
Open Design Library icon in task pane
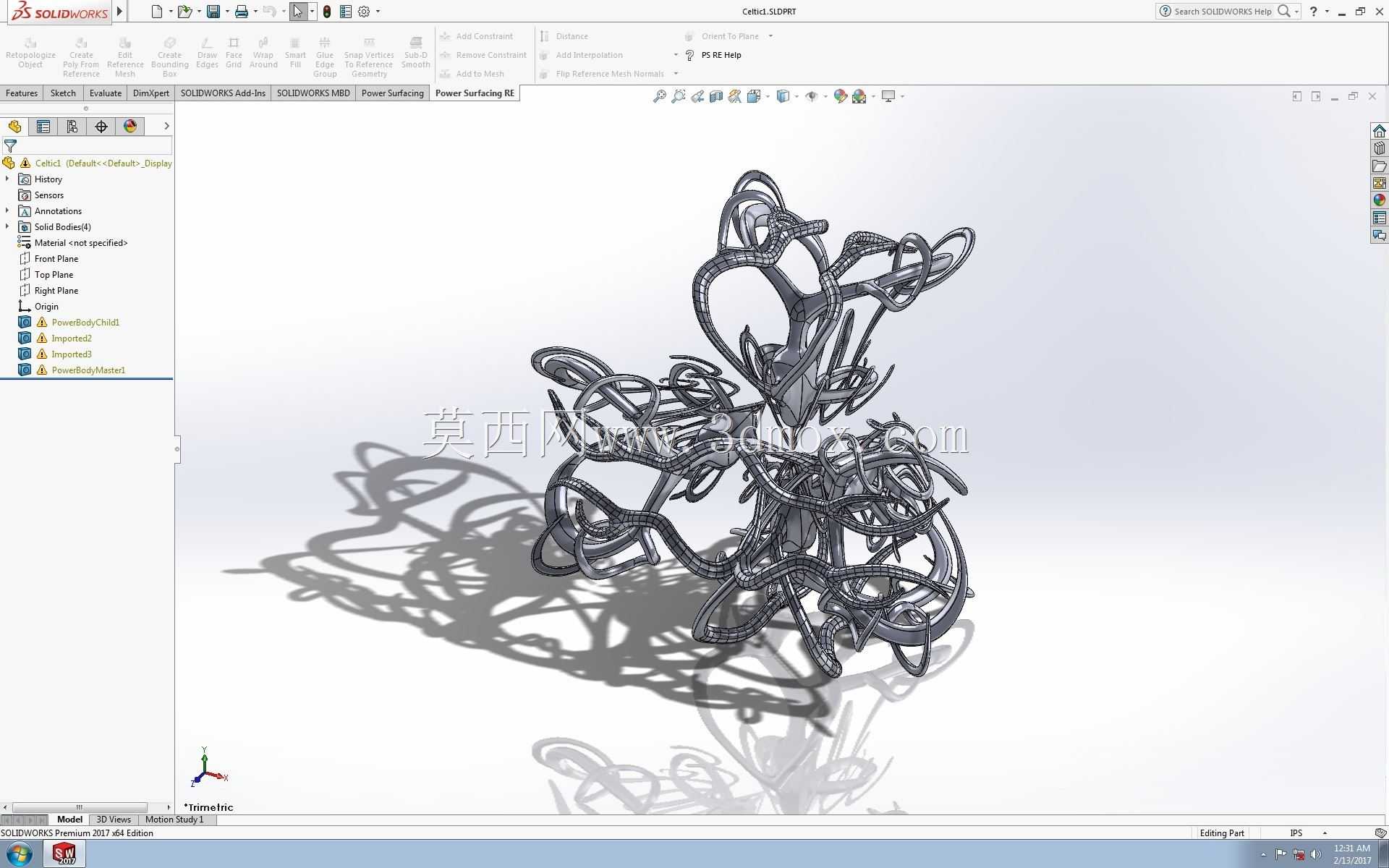[1380, 148]
